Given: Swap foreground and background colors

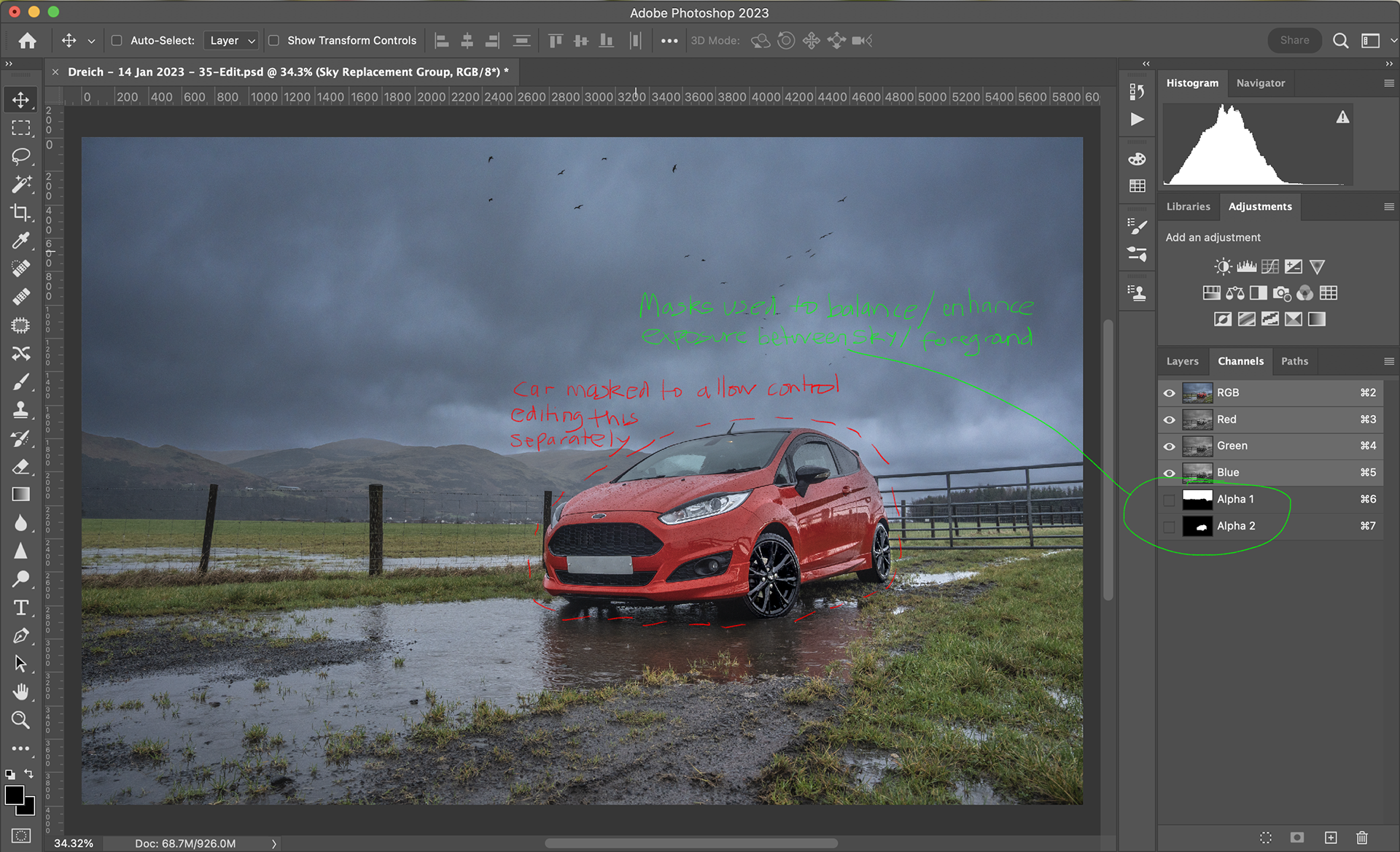Looking at the screenshot, I should (29, 774).
